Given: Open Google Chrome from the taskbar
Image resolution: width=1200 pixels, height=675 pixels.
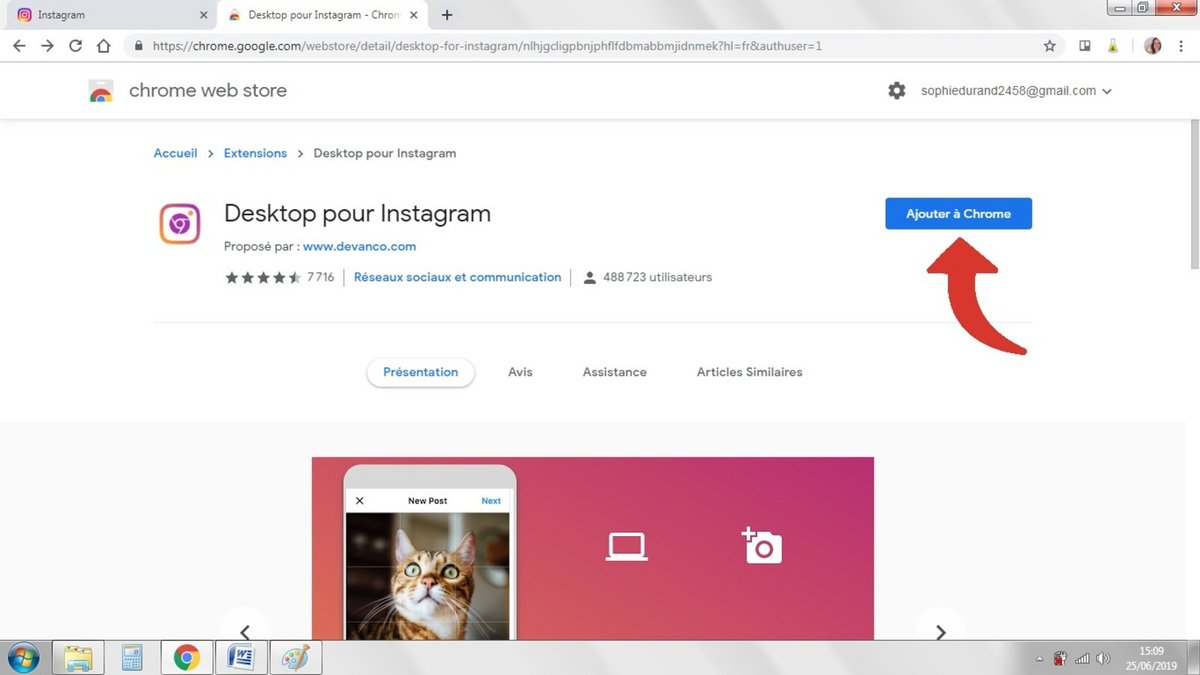Looking at the screenshot, I should (x=186, y=657).
